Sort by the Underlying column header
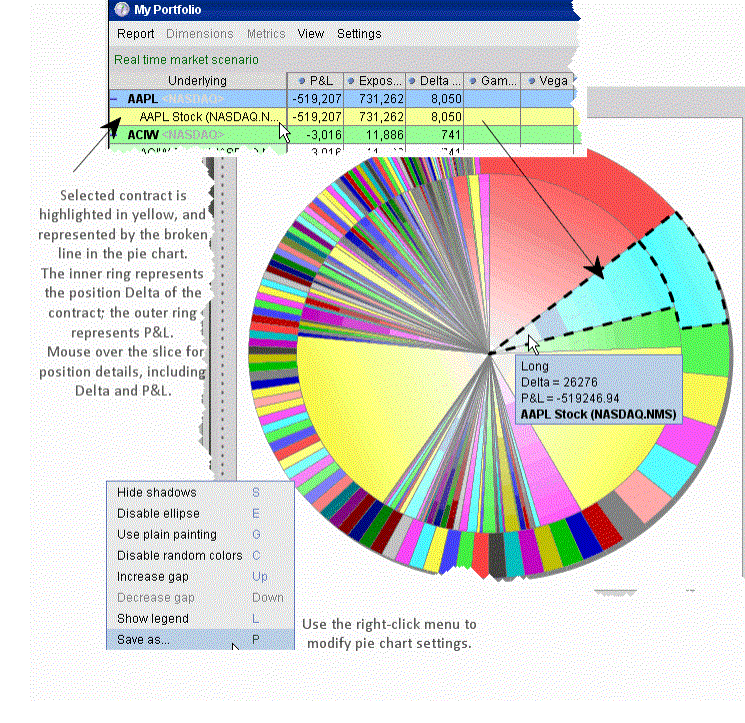The image size is (745, 723). 197,81
